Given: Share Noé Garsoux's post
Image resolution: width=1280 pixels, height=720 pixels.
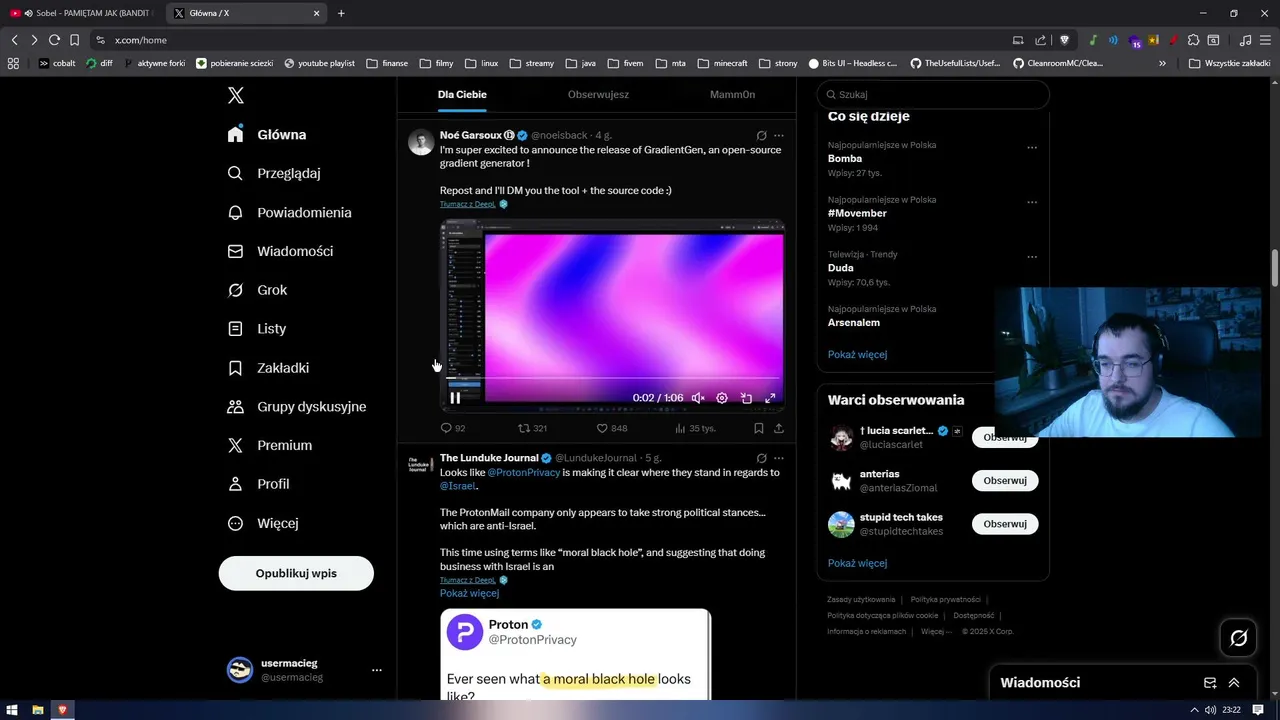Looking at the screenshot, I should [779, 428].
